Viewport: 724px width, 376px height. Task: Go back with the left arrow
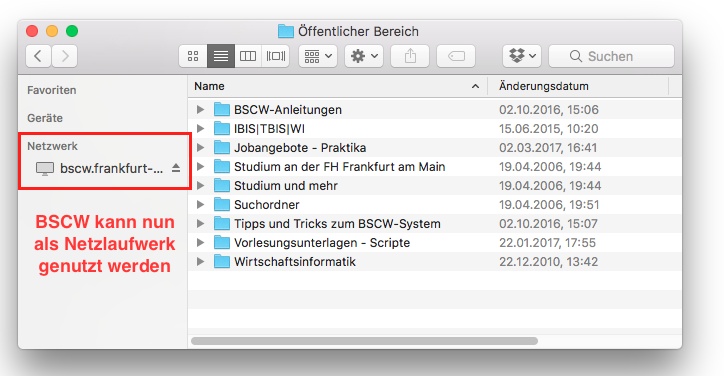38,56
